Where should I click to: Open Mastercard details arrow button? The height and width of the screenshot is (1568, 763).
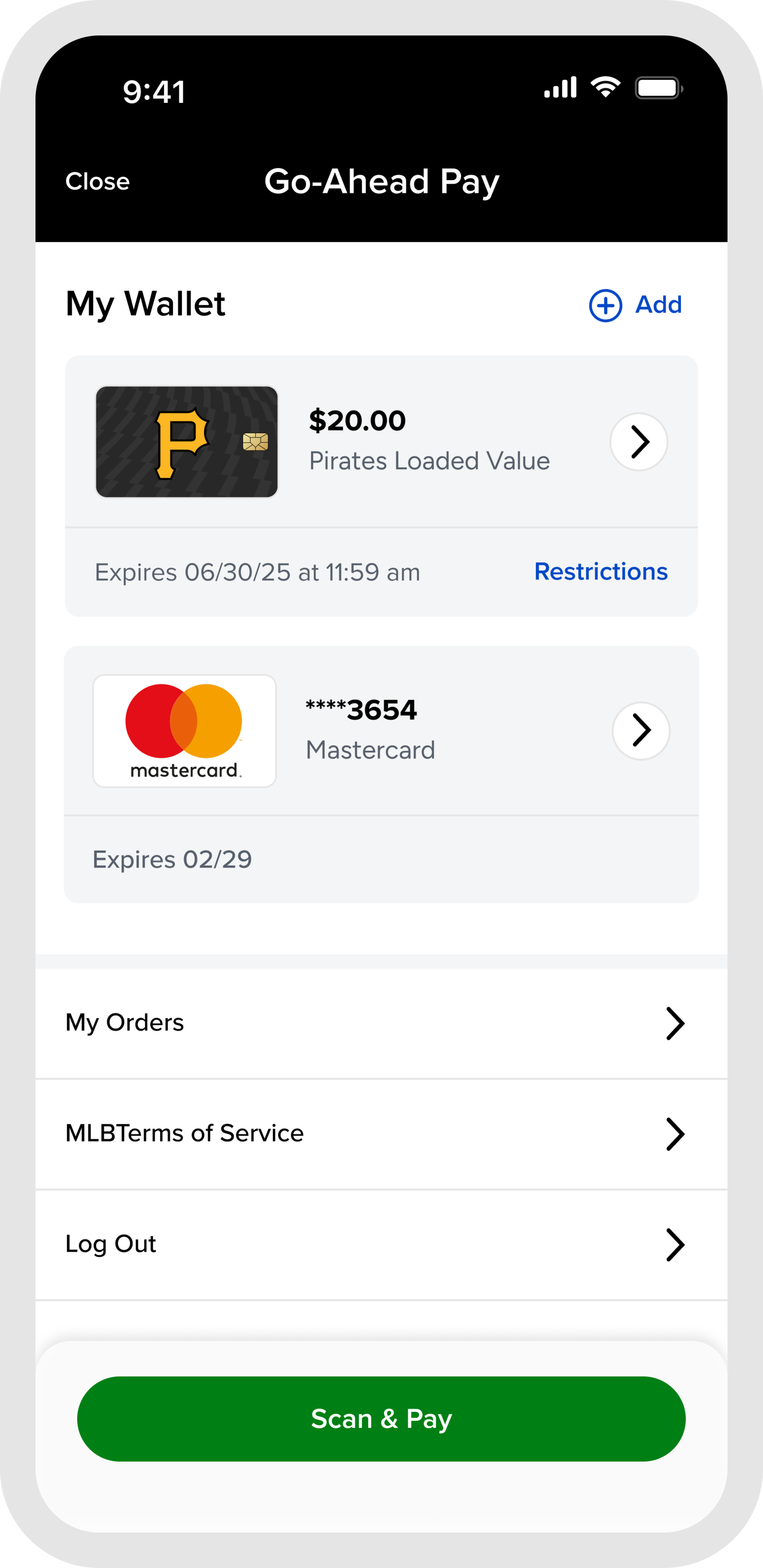(641, 730)
